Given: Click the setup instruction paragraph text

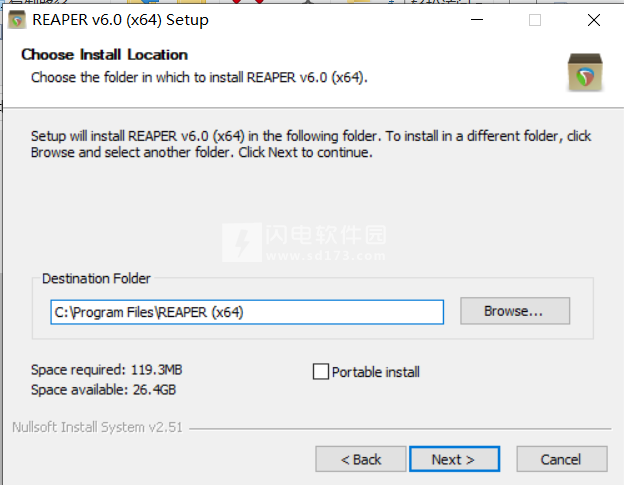Looking at the screenshot, I should coord(311,144).
